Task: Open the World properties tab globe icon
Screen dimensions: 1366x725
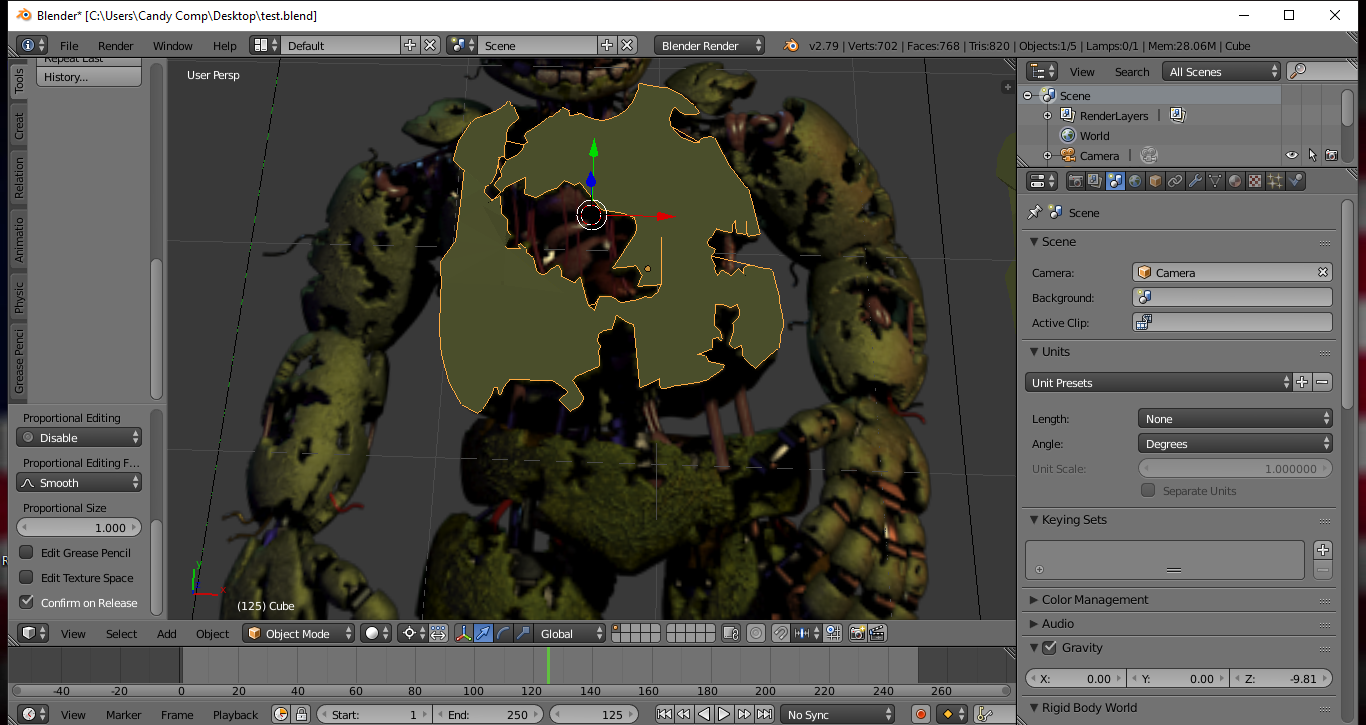Action: point(1135,181)
